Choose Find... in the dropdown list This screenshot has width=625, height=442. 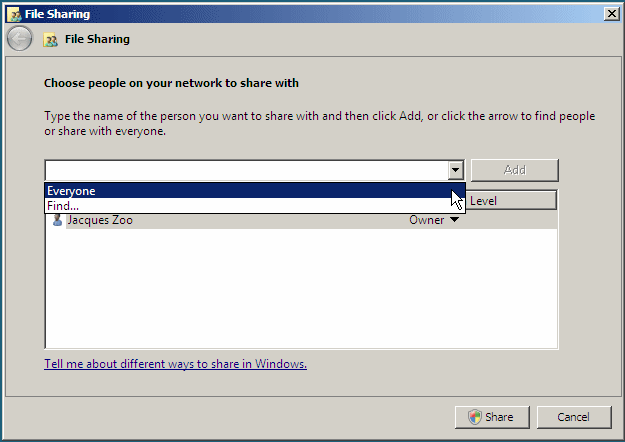[255, 206]
